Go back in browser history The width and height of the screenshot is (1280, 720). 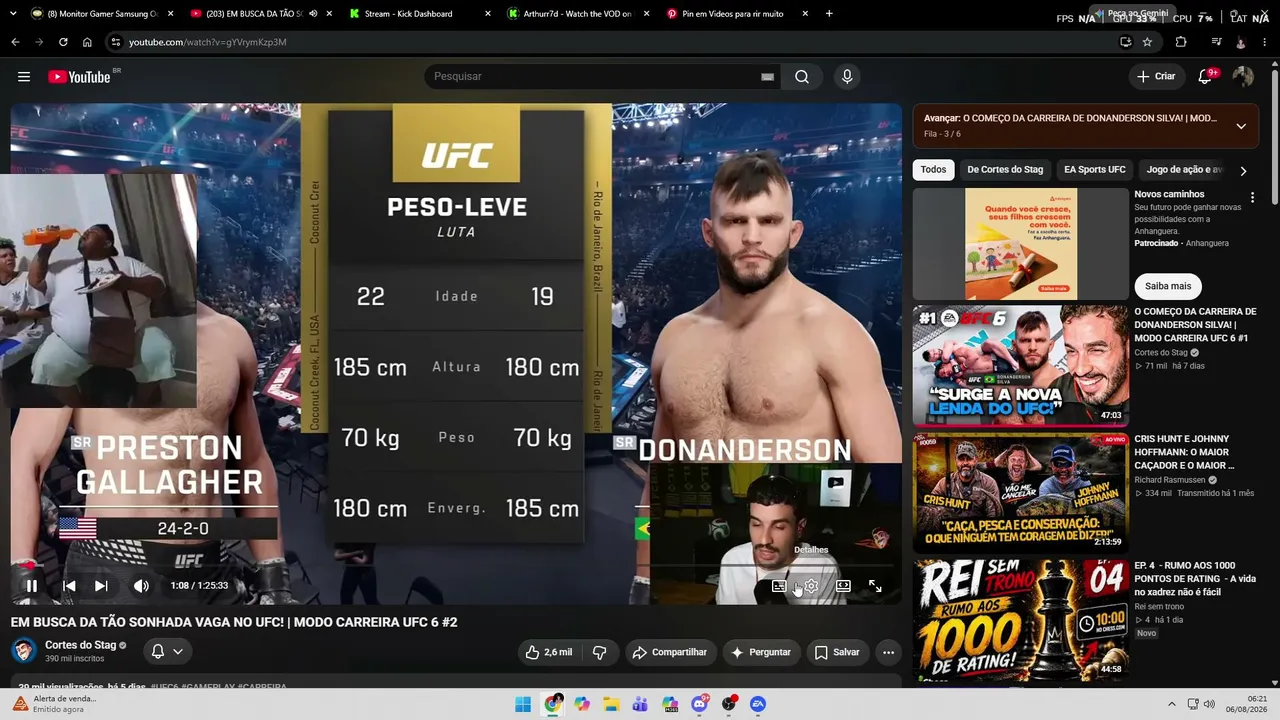pyautogui.click(x=15, y=42)
